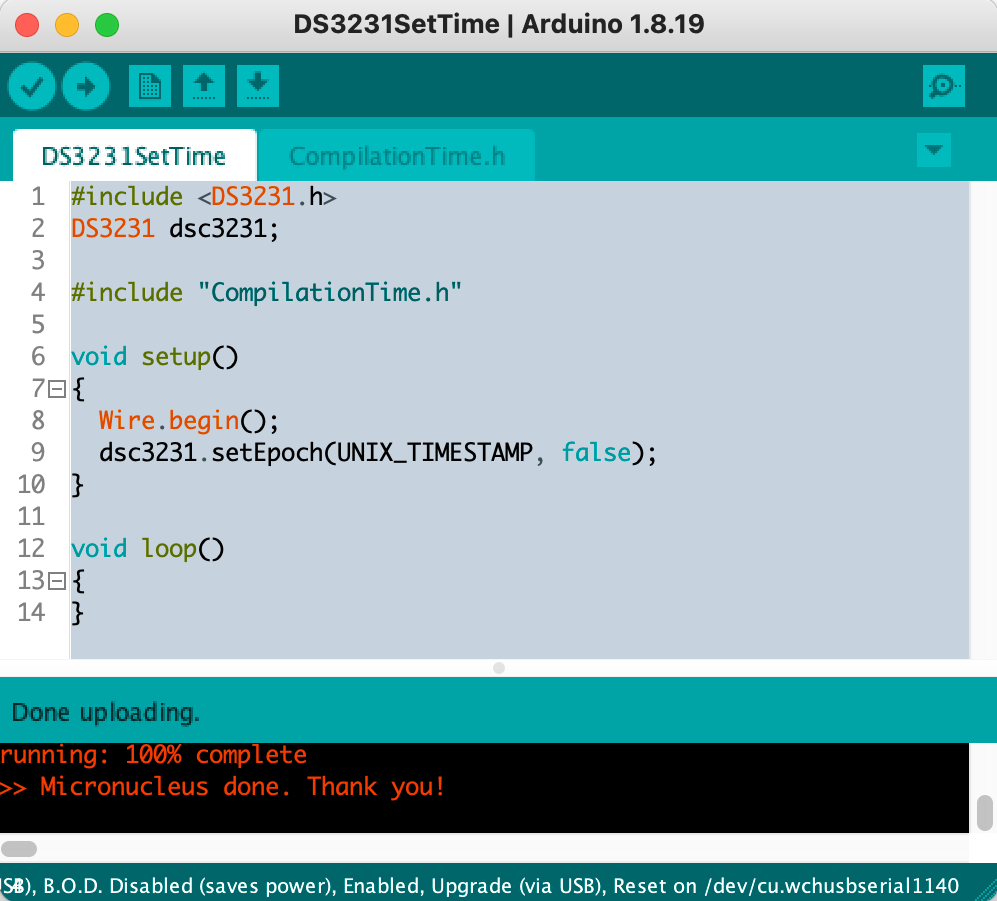The height and width of the screenshot is (901, 997).
Task: Click the 'void loop()' line
Action: (x=148, y=549)
